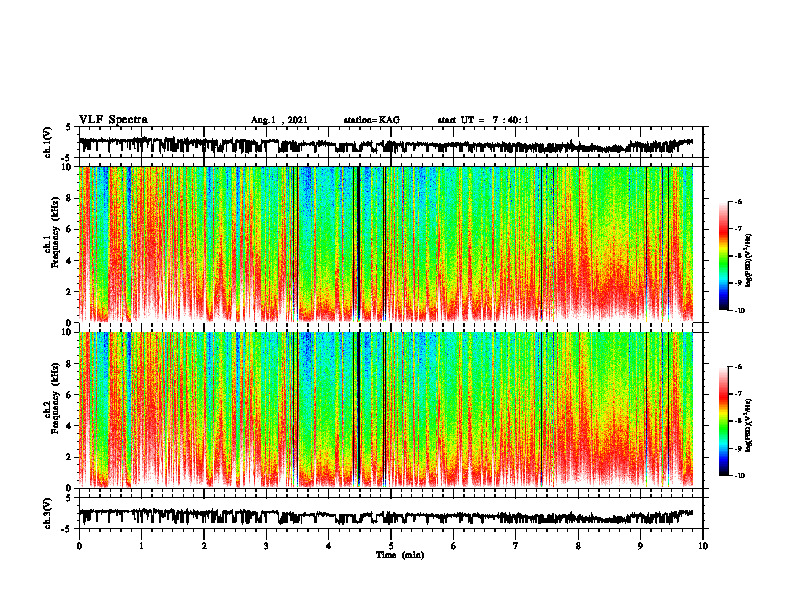This screenshot has height=612, width=792.
Task: Click the ch.1 voltage waveform trace panel
Action: tap(390, 142)
